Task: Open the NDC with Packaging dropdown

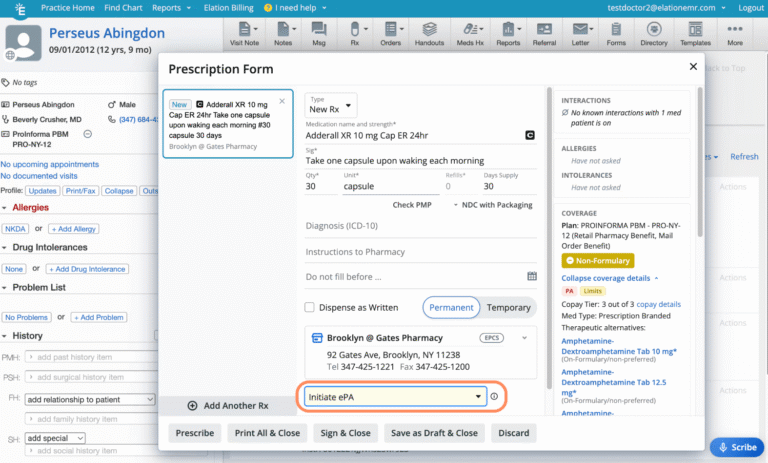Action: (493, 205)
